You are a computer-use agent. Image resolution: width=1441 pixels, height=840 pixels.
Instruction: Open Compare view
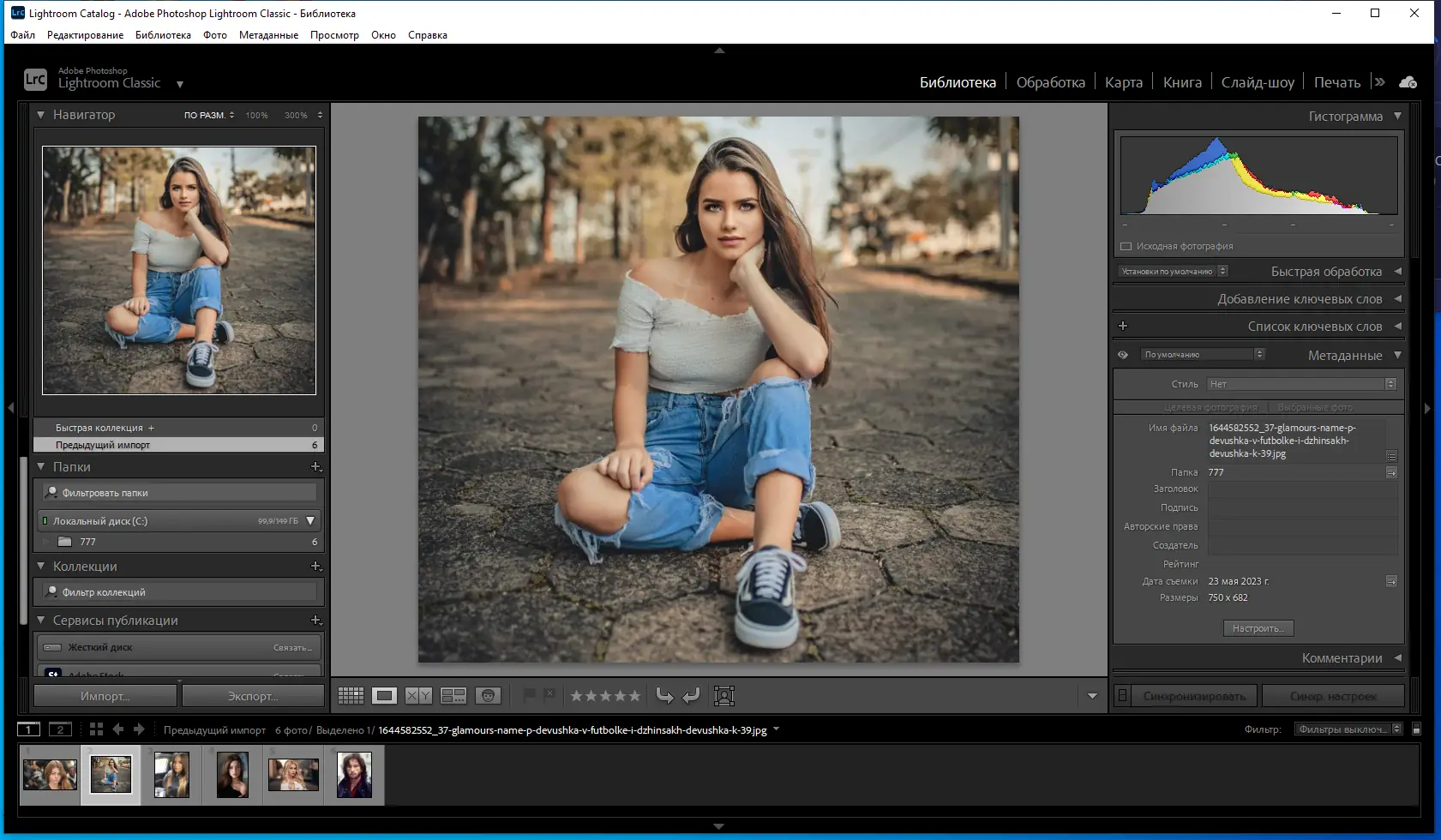(419, 695)
